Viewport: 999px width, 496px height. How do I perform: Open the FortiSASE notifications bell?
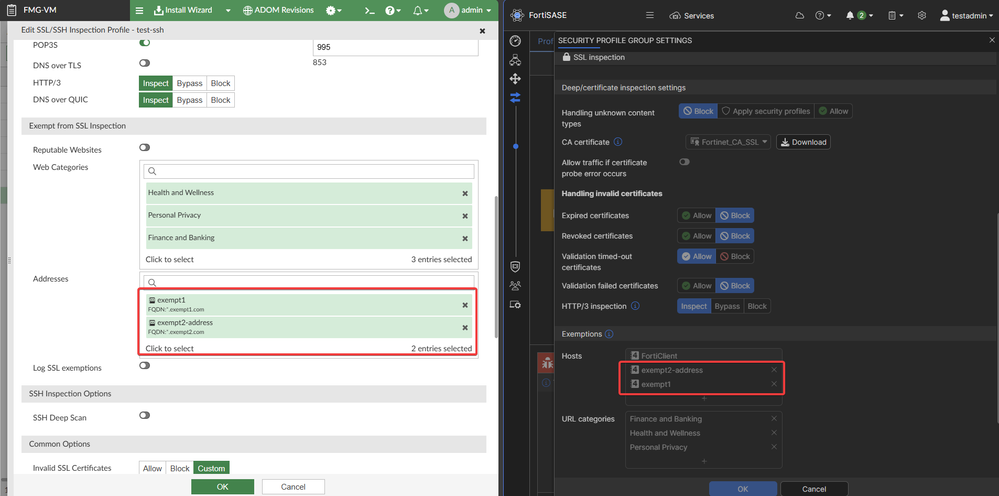[x=852, y=16]
